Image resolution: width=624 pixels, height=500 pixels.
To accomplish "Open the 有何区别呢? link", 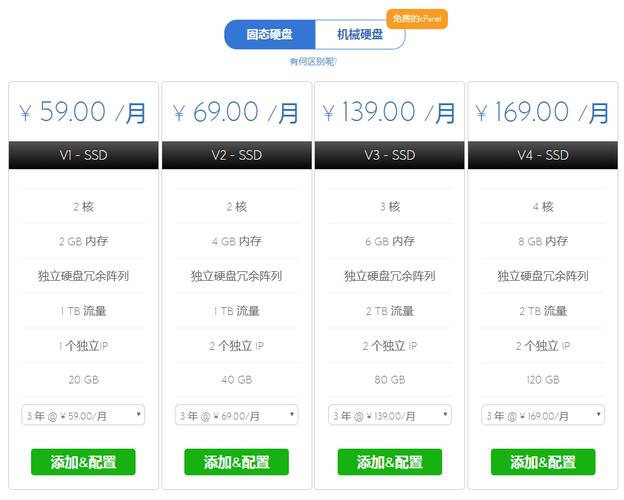I will [313, 62].
